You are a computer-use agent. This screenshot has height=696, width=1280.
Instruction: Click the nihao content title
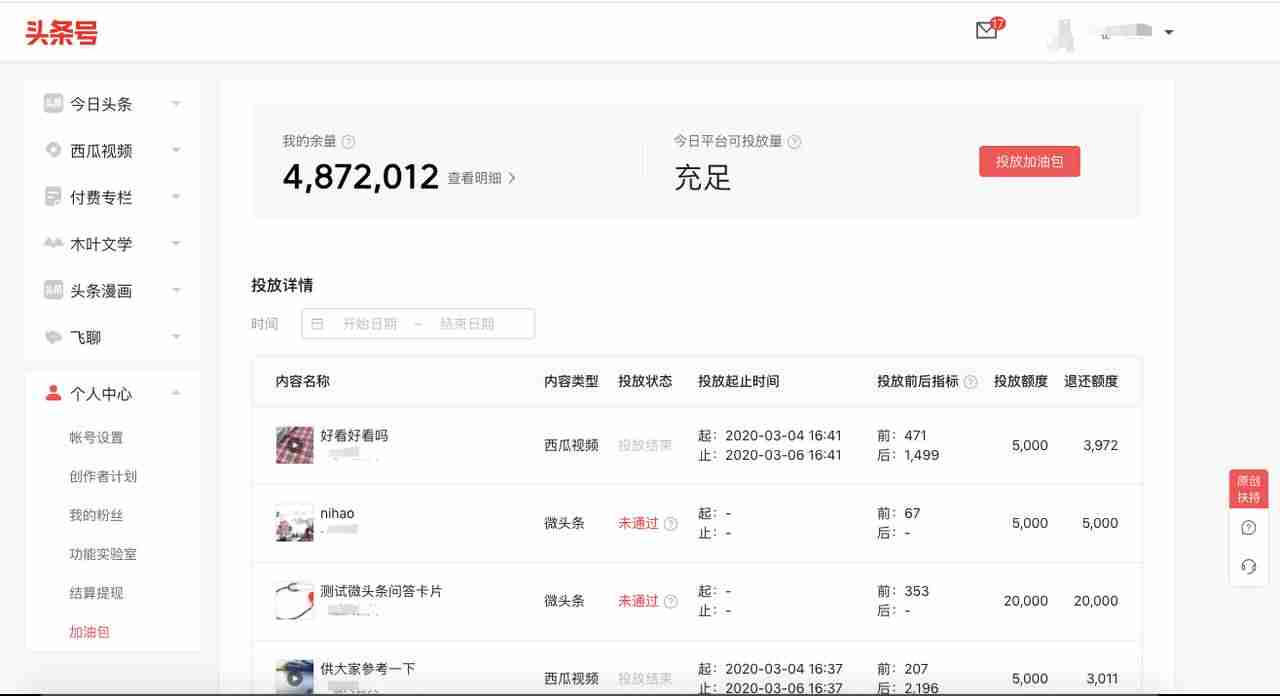coord(337,513)
